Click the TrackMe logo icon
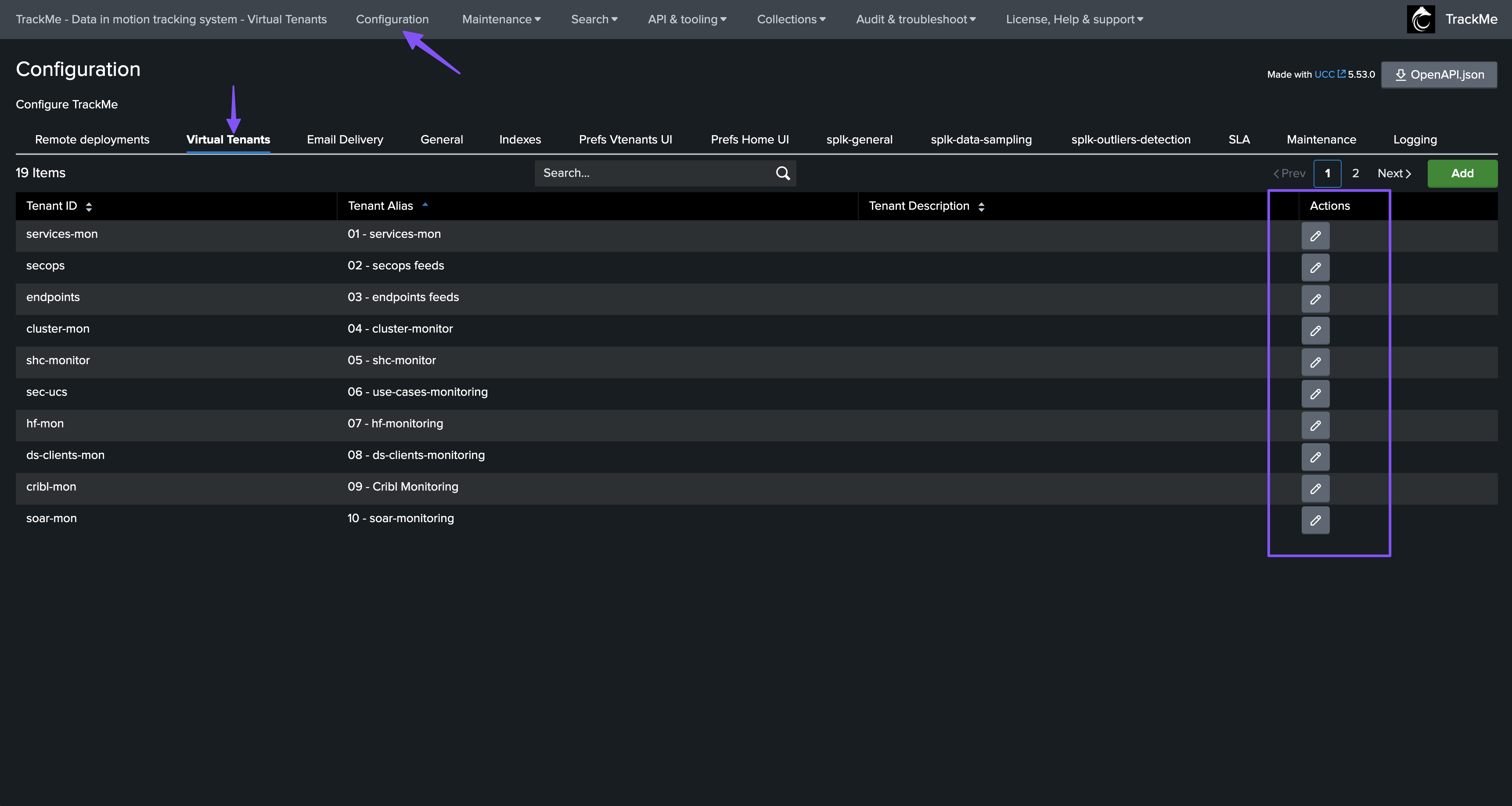The width and height of the screenshot is (1512, 806). pos(1420,19)
